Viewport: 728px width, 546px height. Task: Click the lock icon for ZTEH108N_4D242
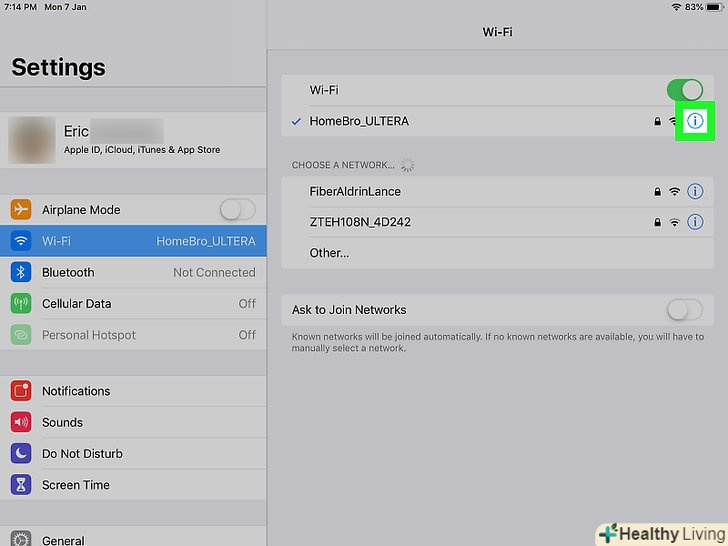pos(657,222)
